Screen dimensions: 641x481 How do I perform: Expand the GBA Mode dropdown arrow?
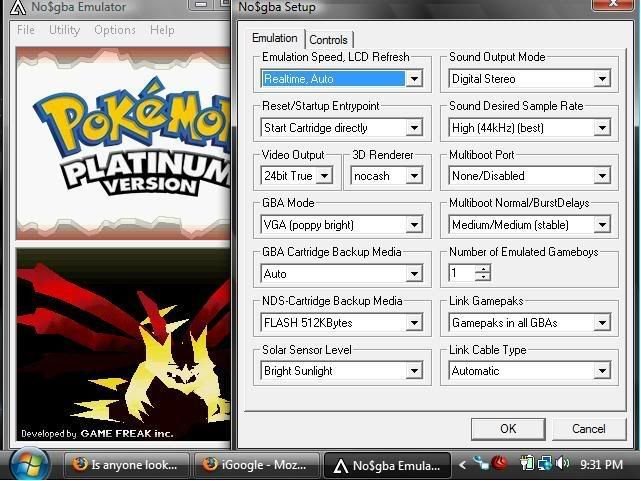pos(414,224)
